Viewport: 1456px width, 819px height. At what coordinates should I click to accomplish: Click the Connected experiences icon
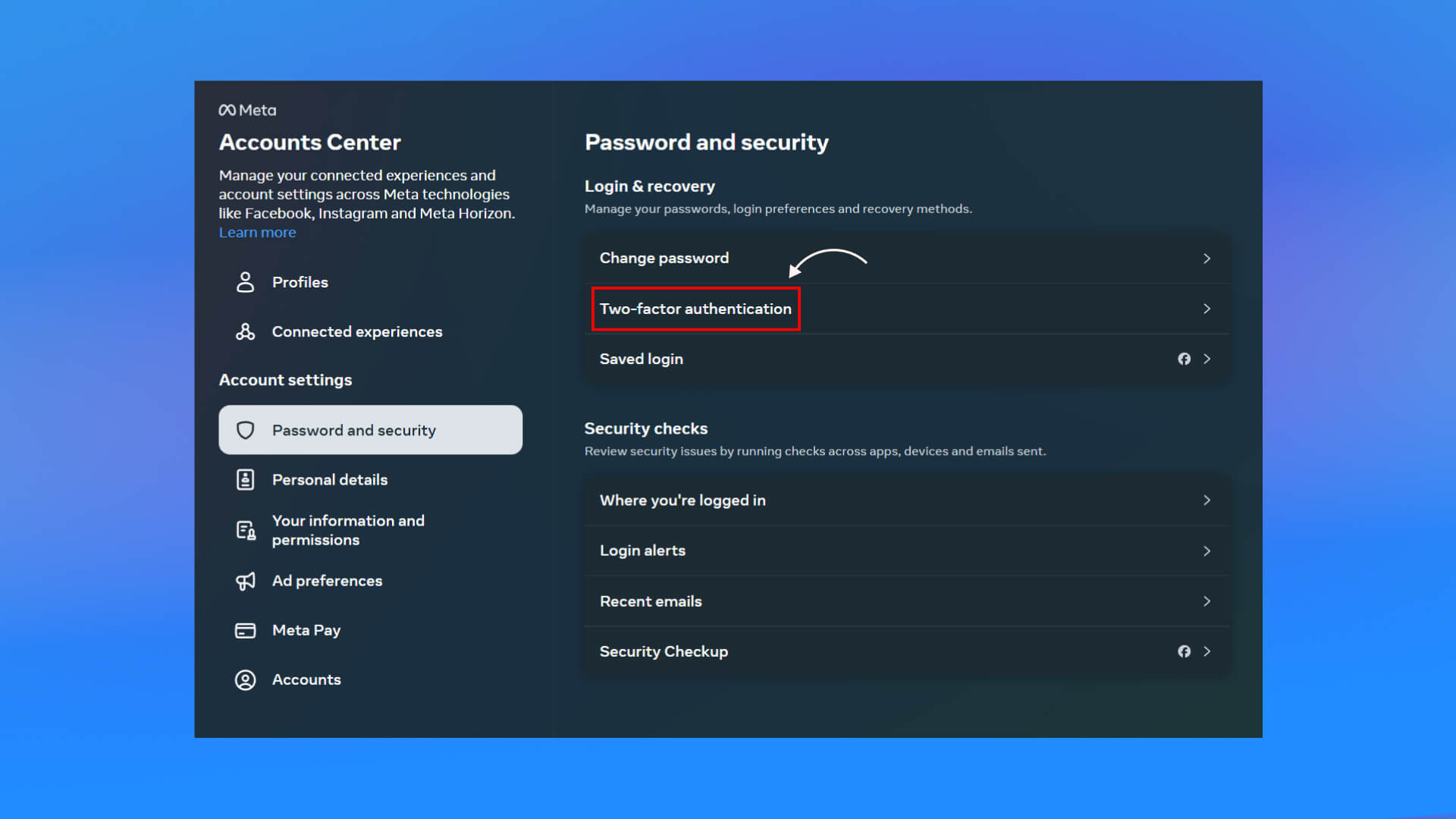pyautogui.click(x=245, y=331)
